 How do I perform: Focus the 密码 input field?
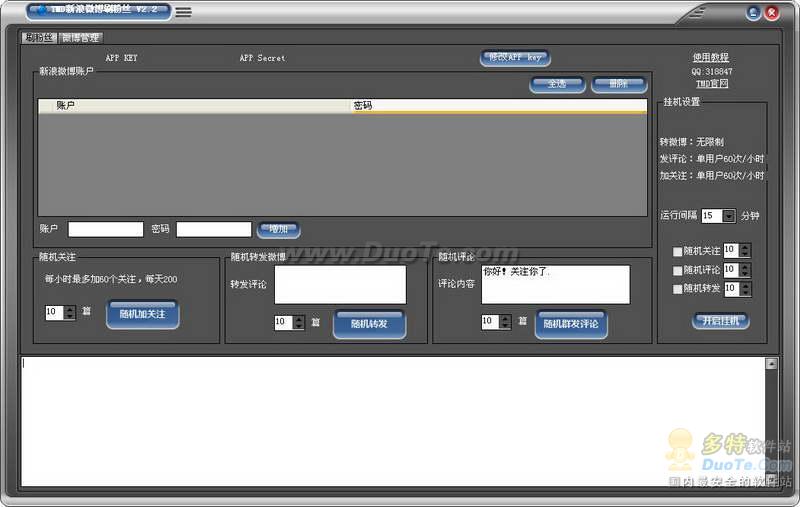point(214,229)
